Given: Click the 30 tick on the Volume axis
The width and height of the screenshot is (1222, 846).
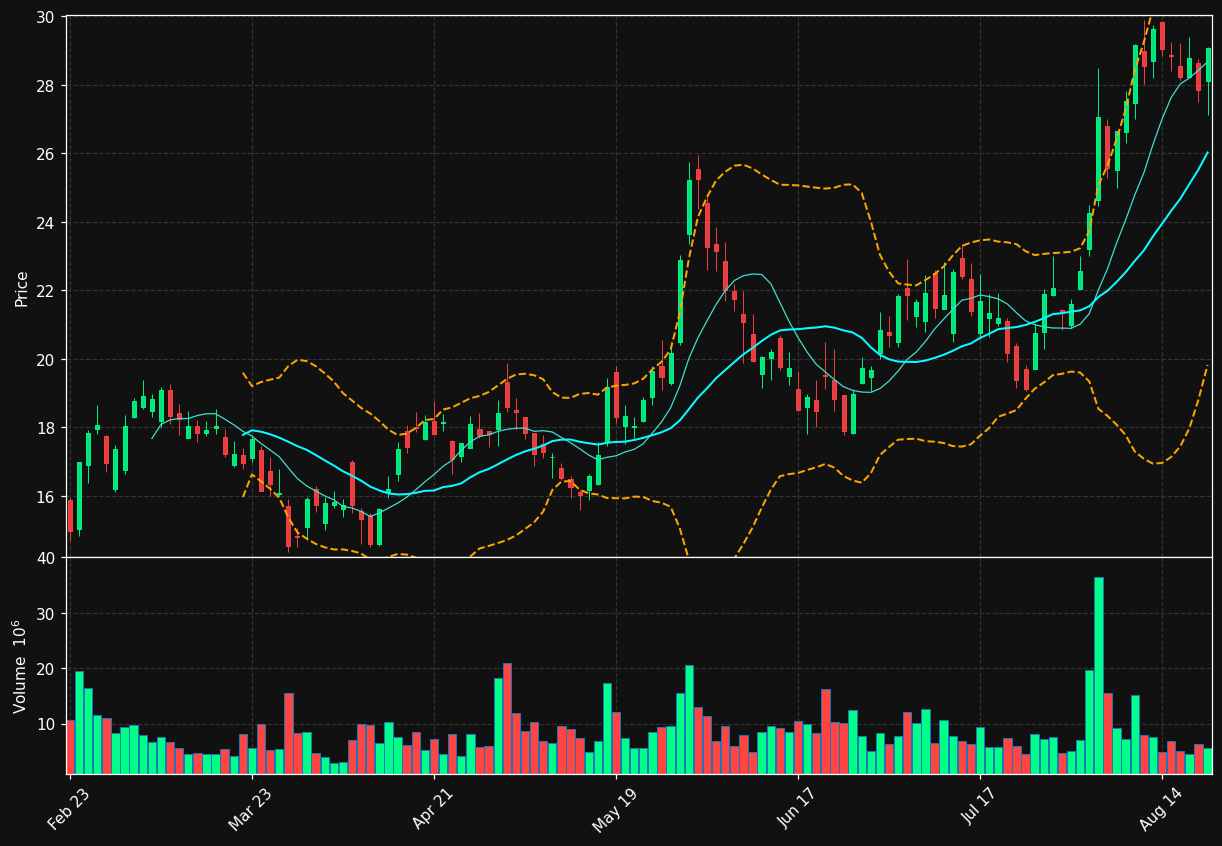Looking at the screenshot, I should click(x=48, y=614).
